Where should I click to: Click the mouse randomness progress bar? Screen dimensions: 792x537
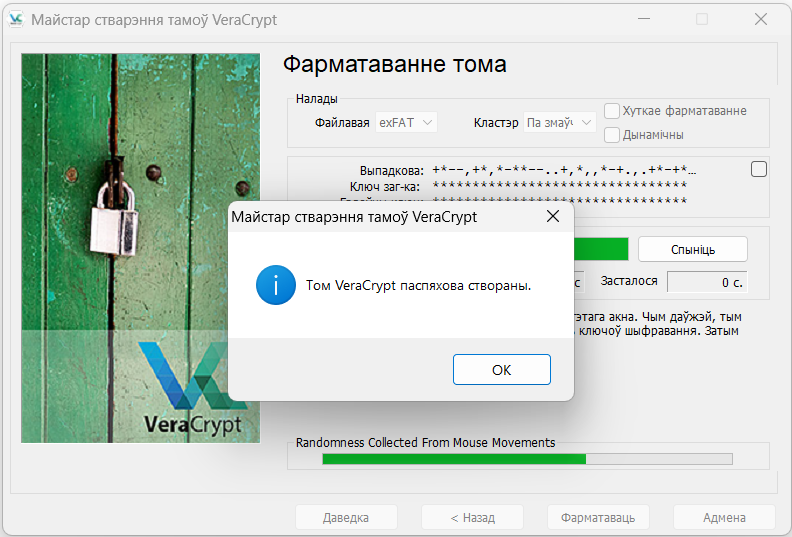[x=527, y=459]
